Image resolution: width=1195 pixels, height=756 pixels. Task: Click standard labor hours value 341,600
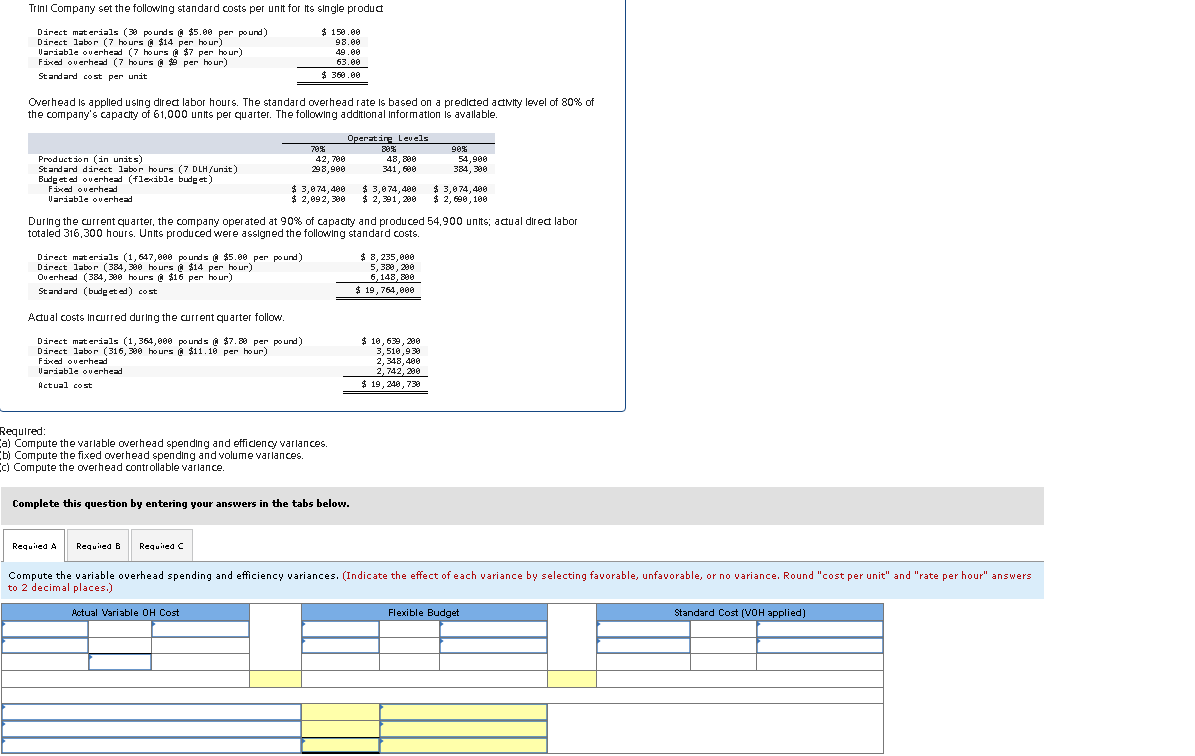[399, 169]
